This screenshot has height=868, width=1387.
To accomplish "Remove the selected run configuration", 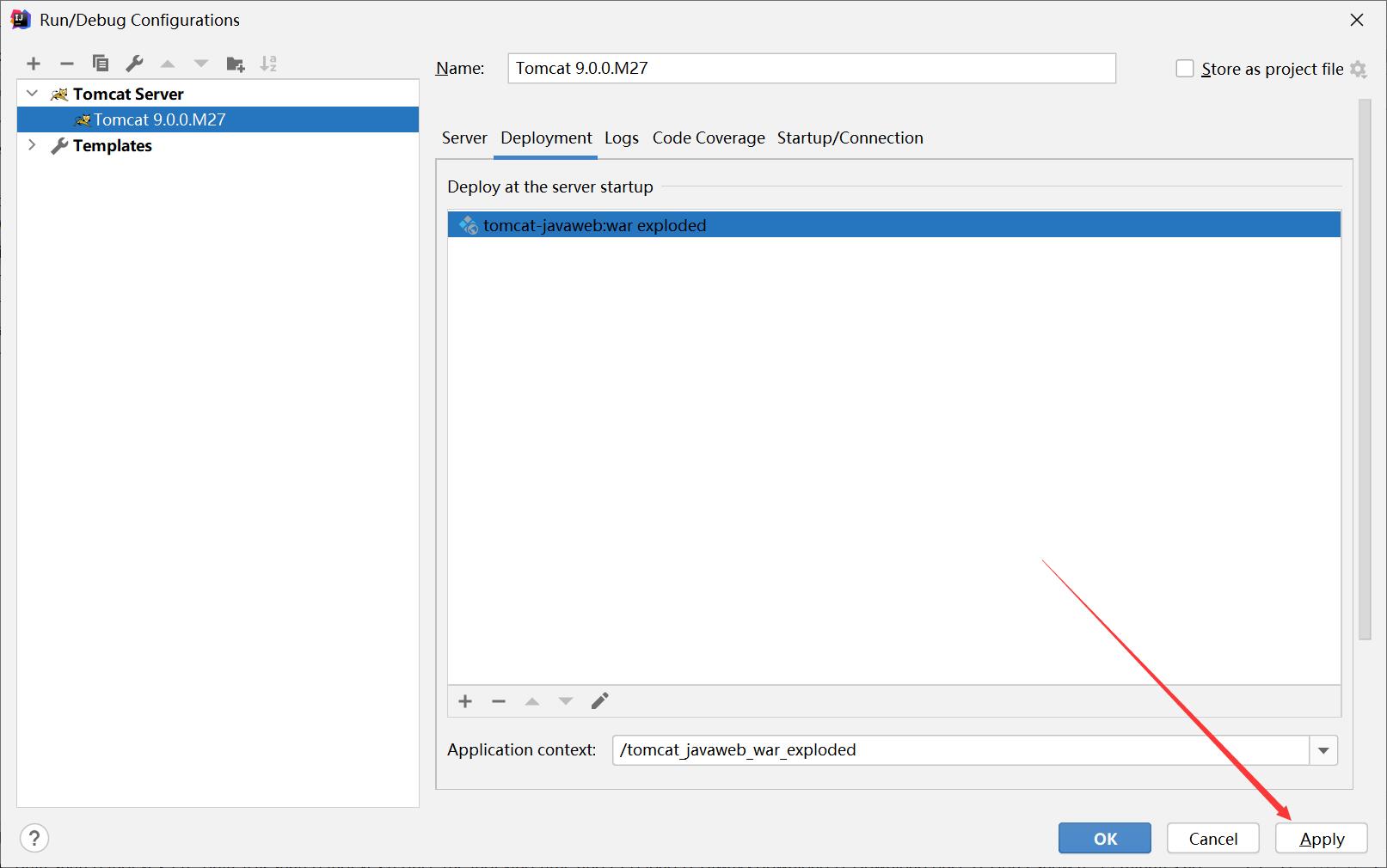I will pos(67,64).
